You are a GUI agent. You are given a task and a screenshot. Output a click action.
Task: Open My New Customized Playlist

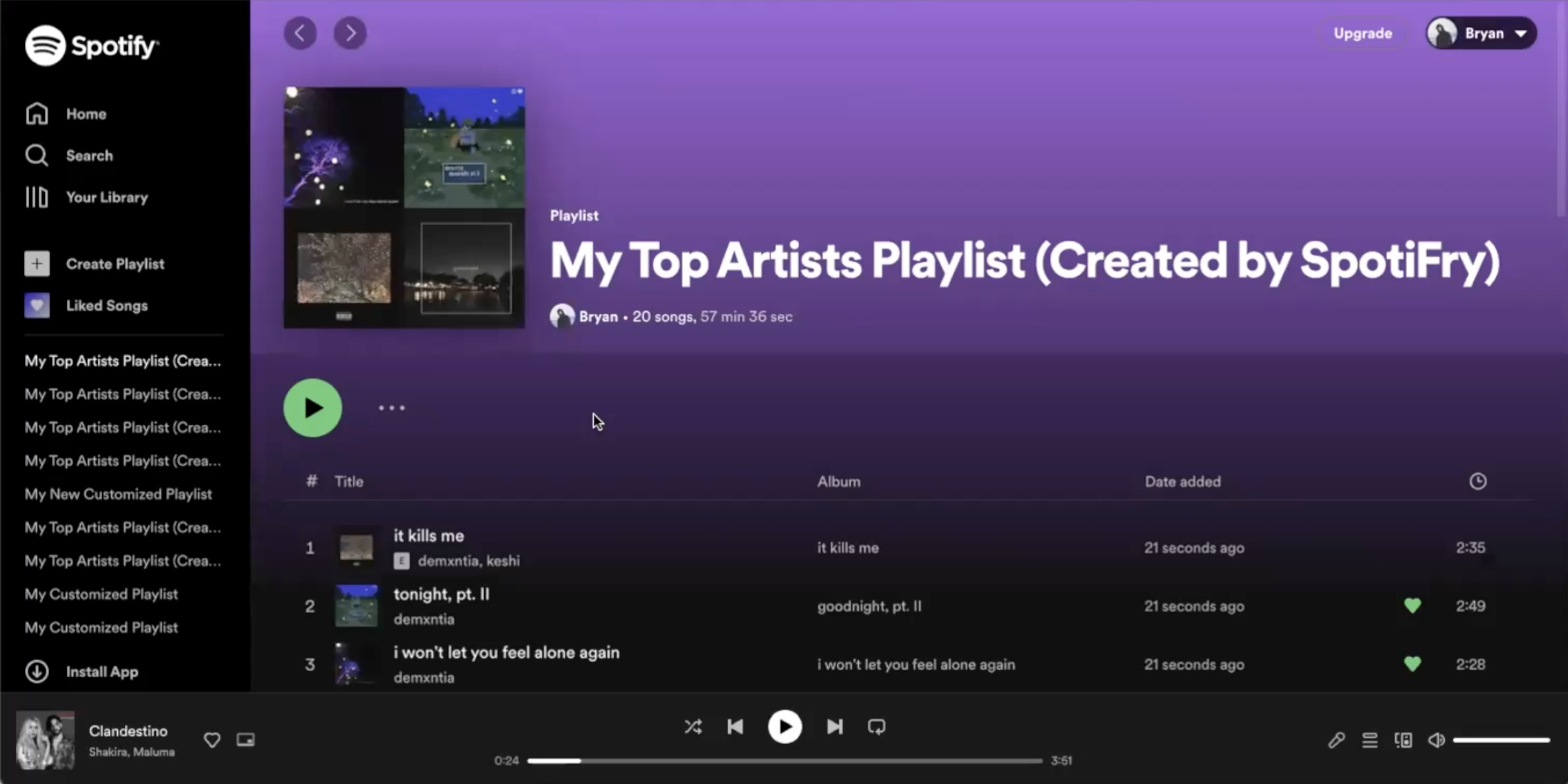(118, 495)
